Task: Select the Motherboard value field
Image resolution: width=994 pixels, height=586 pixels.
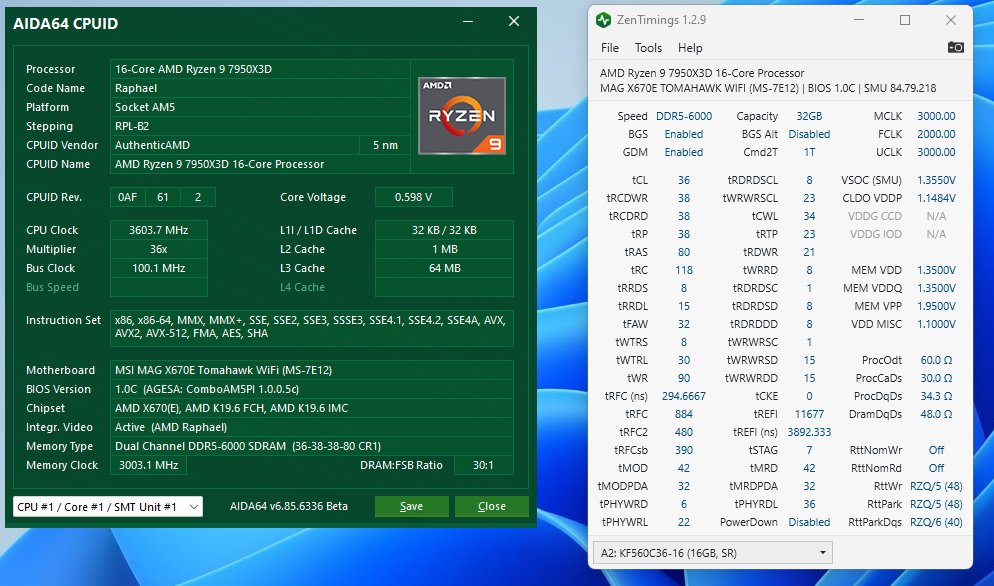Action: [311, 370]
